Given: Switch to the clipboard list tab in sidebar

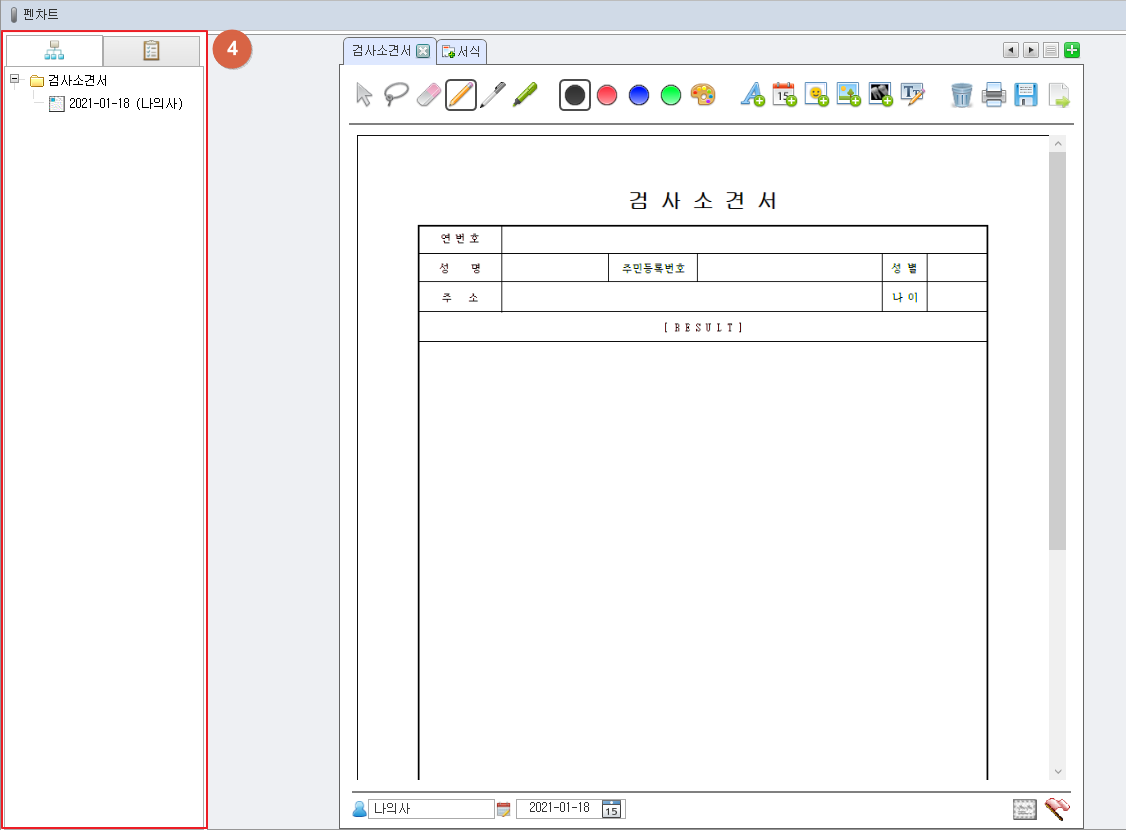Looking at the screenshot, I should [x=151, y=51].
